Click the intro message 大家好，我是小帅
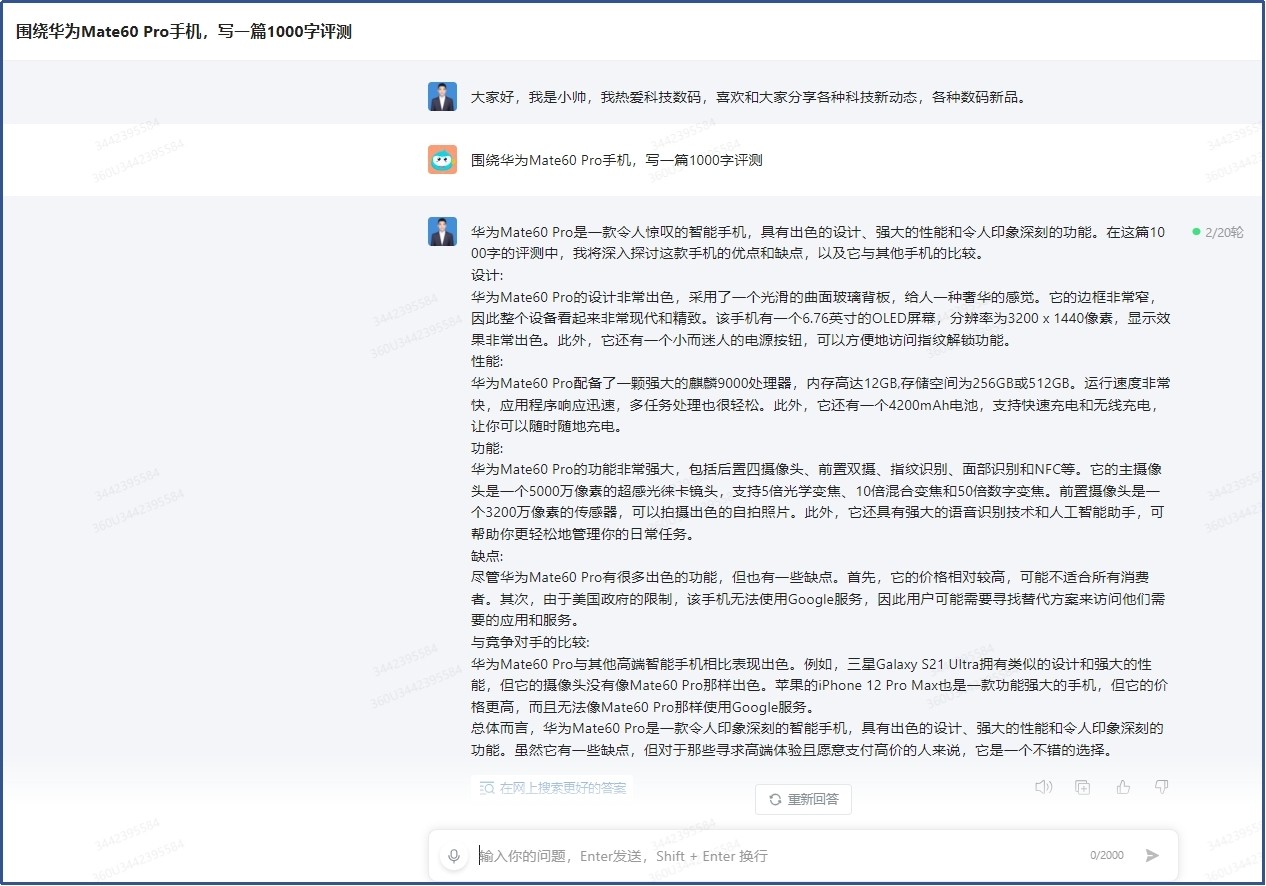Image resolution: width=1266 pixels, height=886 pixels. coord(749,98)
